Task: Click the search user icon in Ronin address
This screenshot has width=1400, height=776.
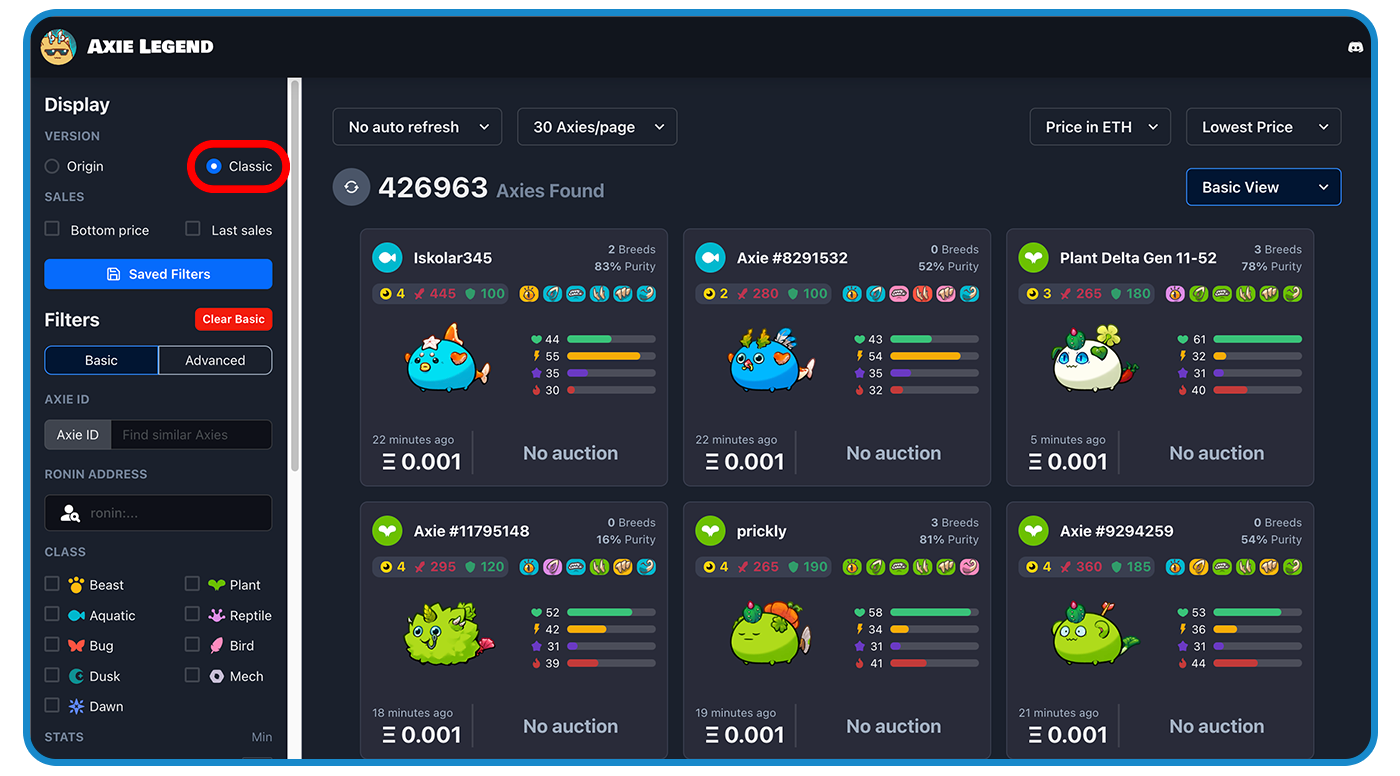Action: 70,513
